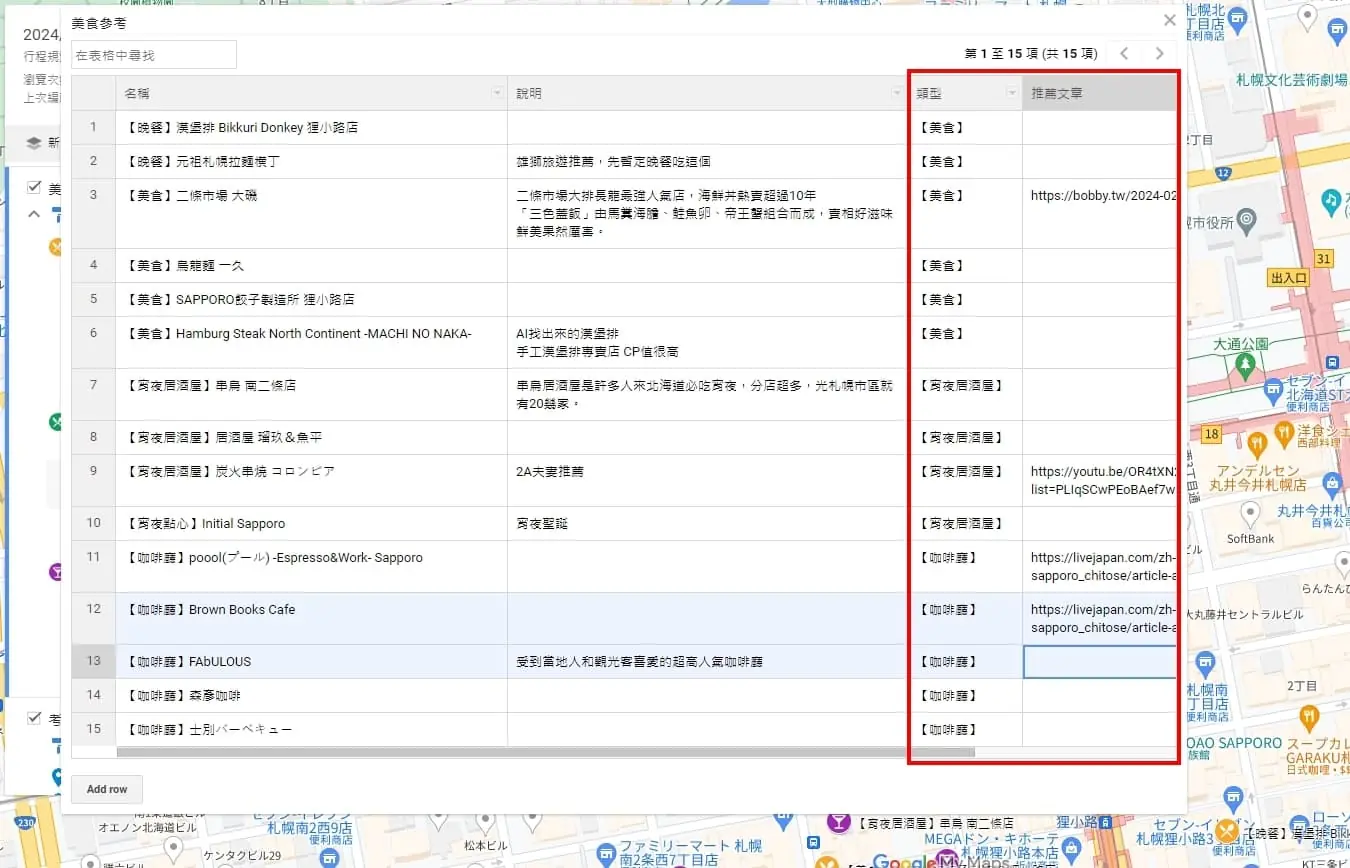Select row number 7 header
The image size is (1350, 868).
[x=94, y=394]
